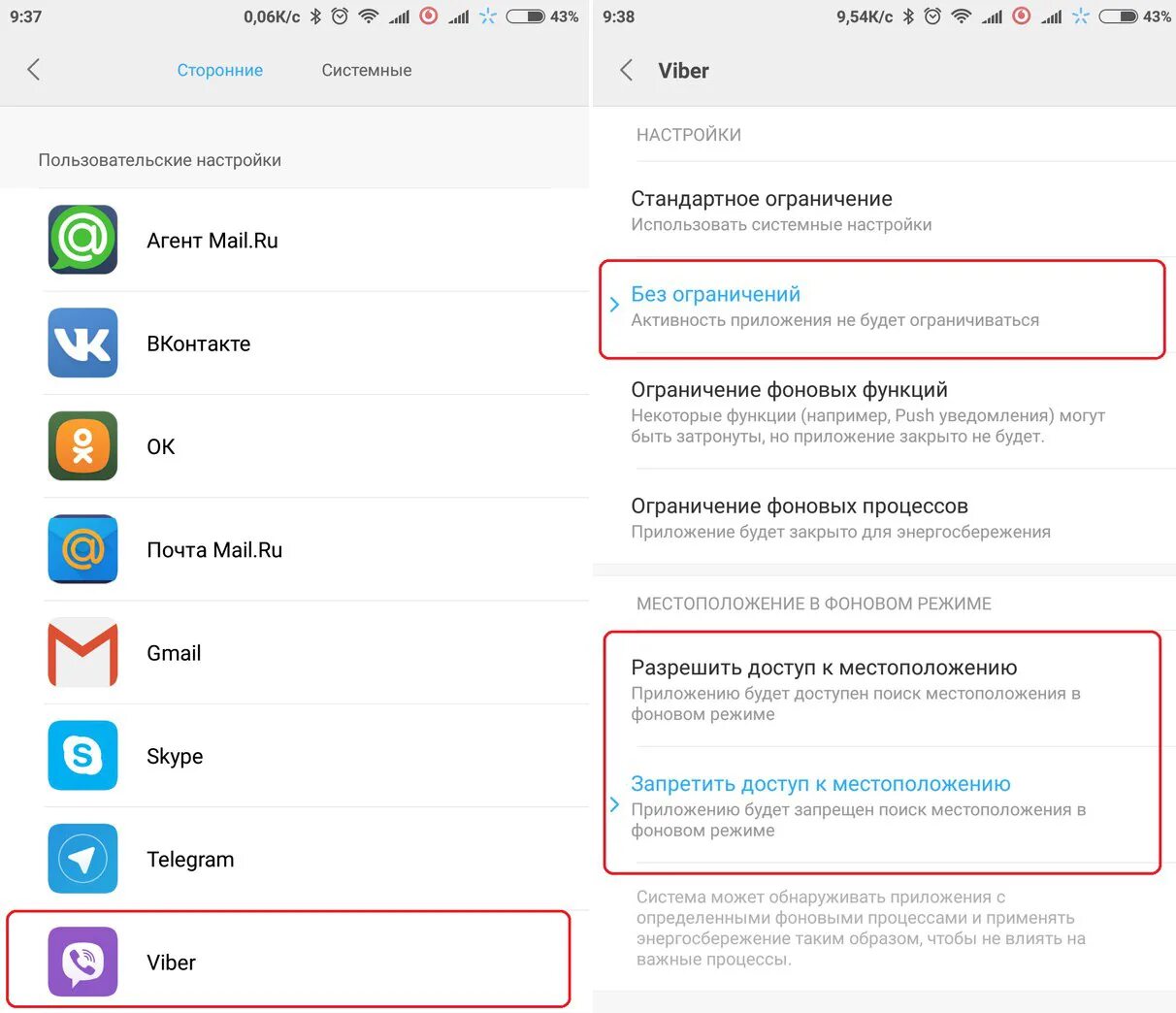Image resolution: width=1176 pixels, height=1013 pixels.
Task: Open the Почта Mail.Ru app icon
Action: (x=82, y=549)
